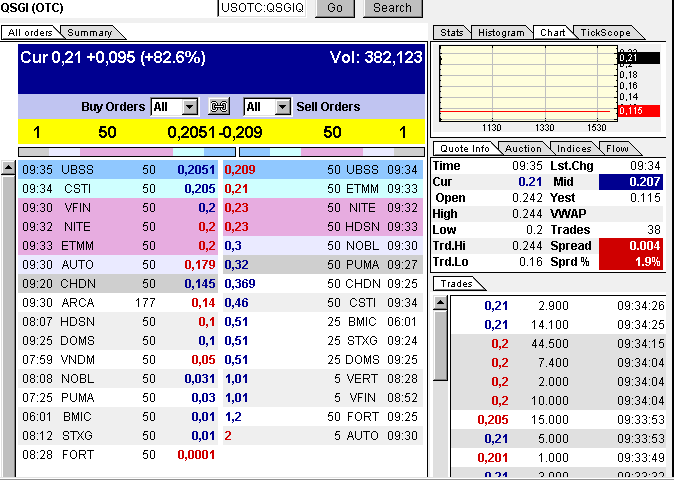Click the USOTC:QSGIQ symbol input field
This screenshot has height=481, width=674.
coord(263,8)
